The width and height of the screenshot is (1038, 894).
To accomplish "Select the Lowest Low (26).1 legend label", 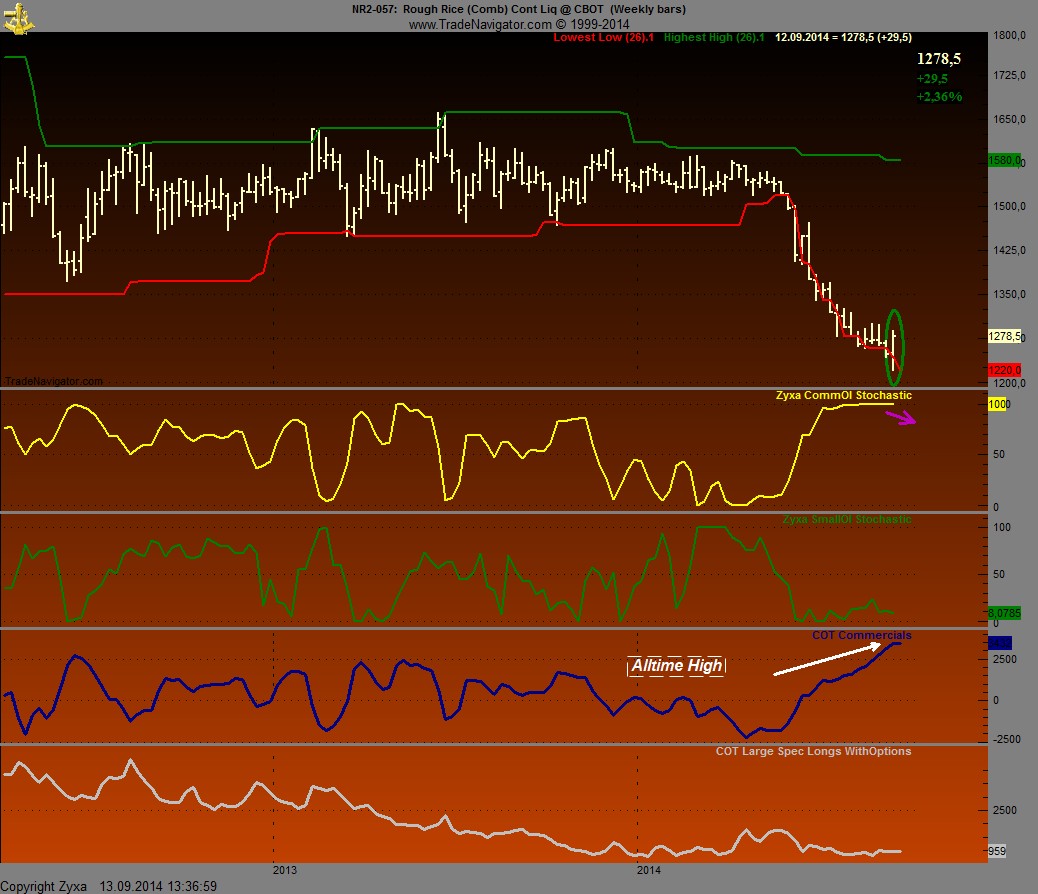I will pos(604,37).
